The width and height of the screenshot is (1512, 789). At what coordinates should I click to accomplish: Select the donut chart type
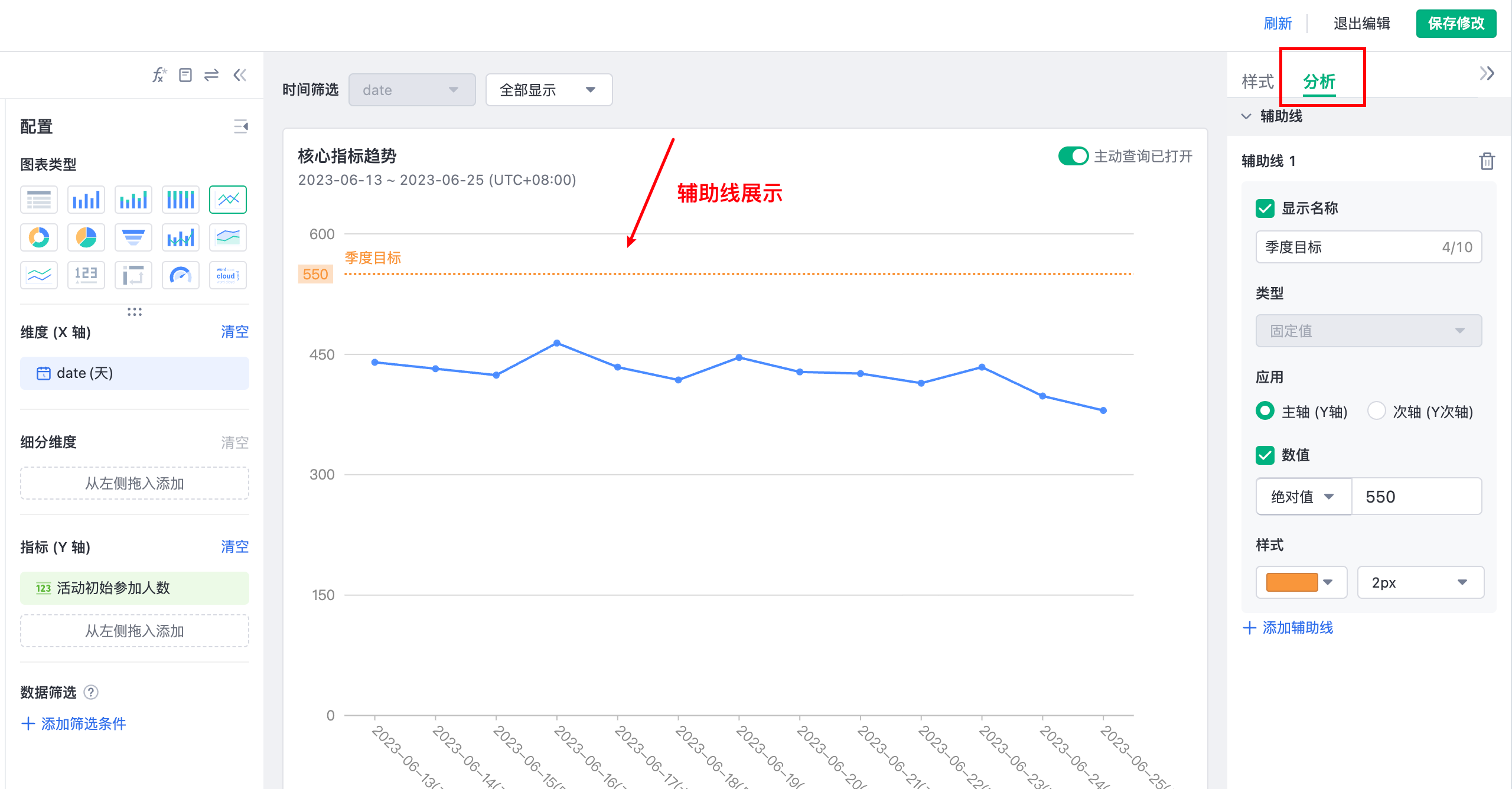point(38,237)
